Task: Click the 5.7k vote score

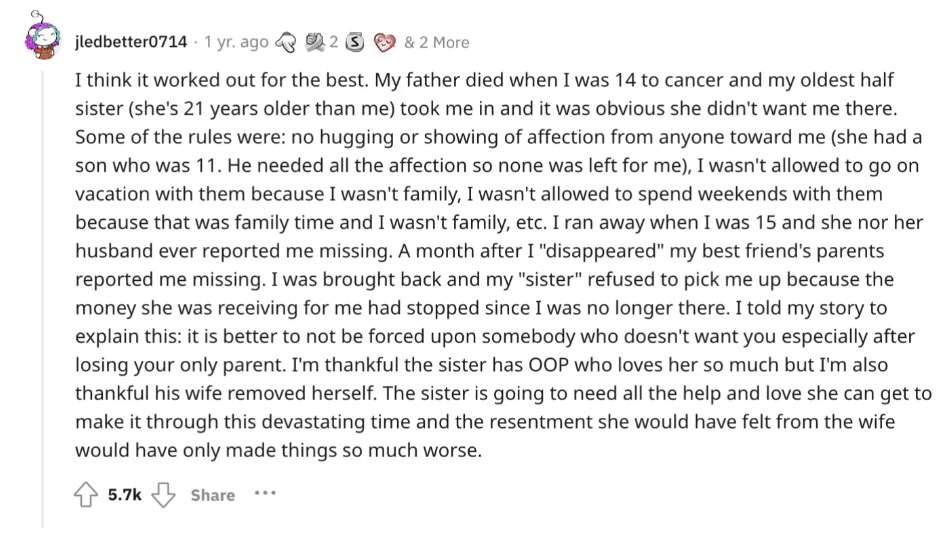Action: pyautogui.click(x=124, y=495)
